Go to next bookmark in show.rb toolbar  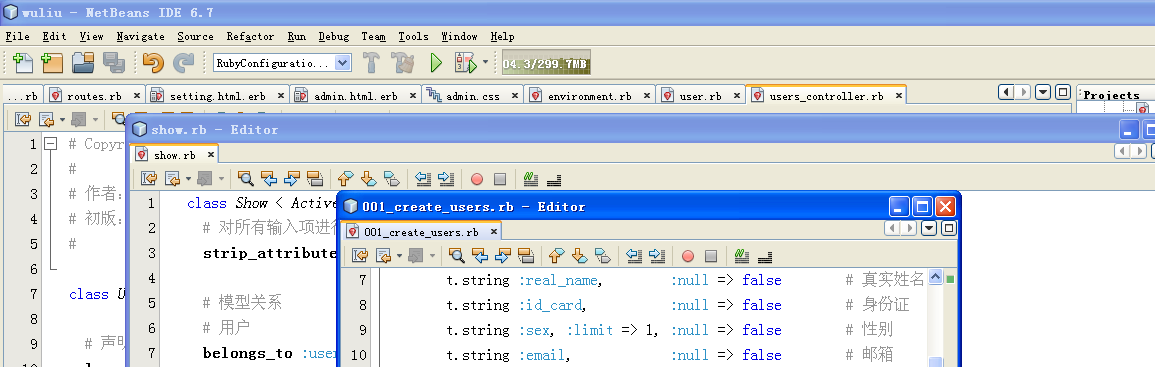pos(369,178)
